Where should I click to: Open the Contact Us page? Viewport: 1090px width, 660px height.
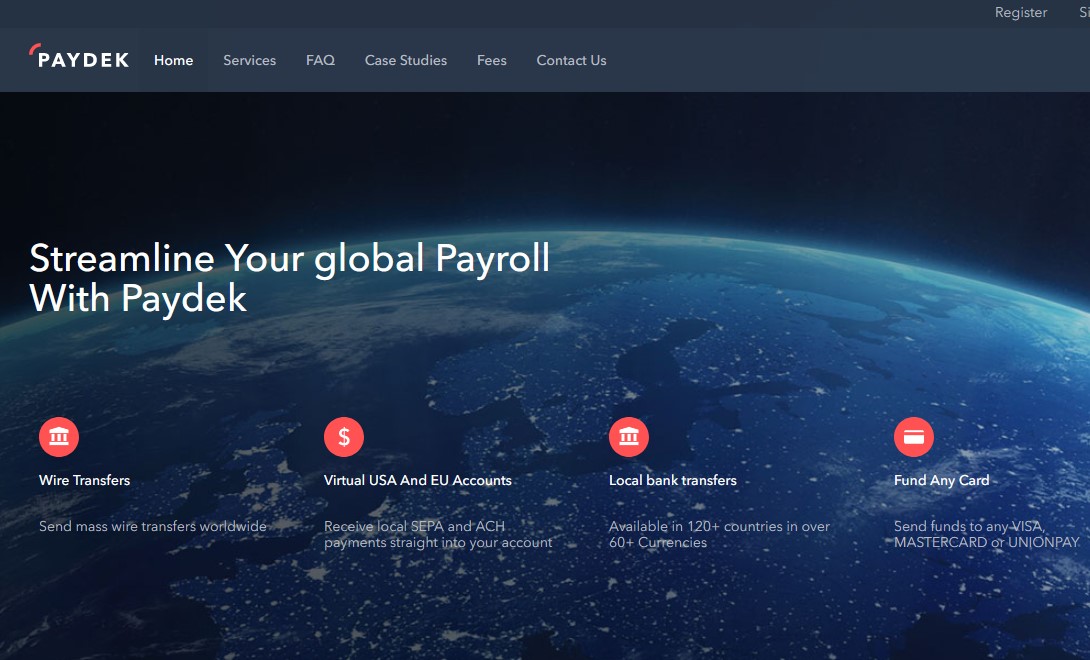(x=571, y=61)
